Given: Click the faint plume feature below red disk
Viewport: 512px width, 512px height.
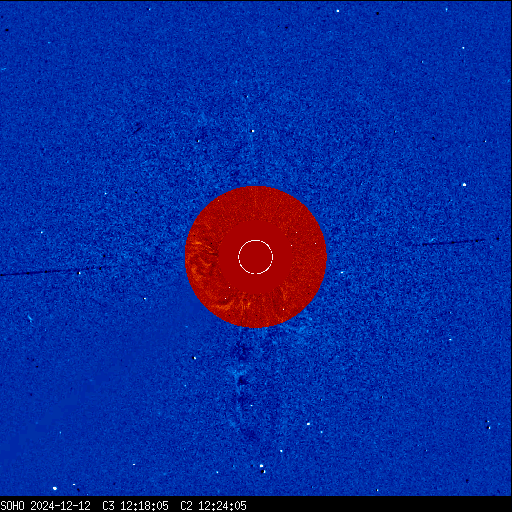Looking at the screenshot, I should click(242, 390).
